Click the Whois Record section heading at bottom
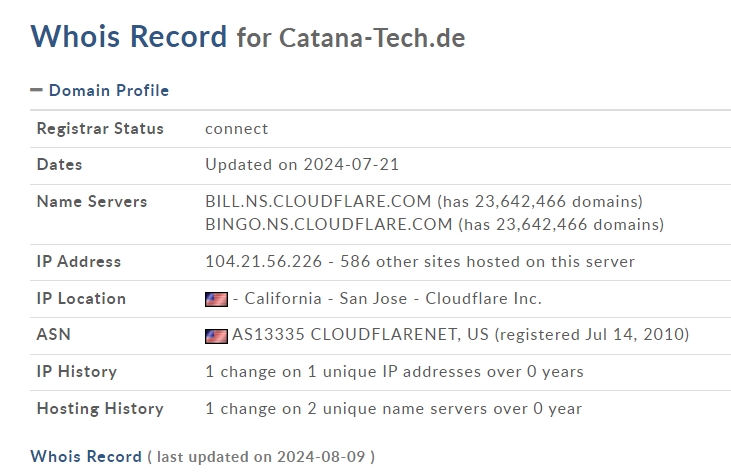 [x=86, y=457]
